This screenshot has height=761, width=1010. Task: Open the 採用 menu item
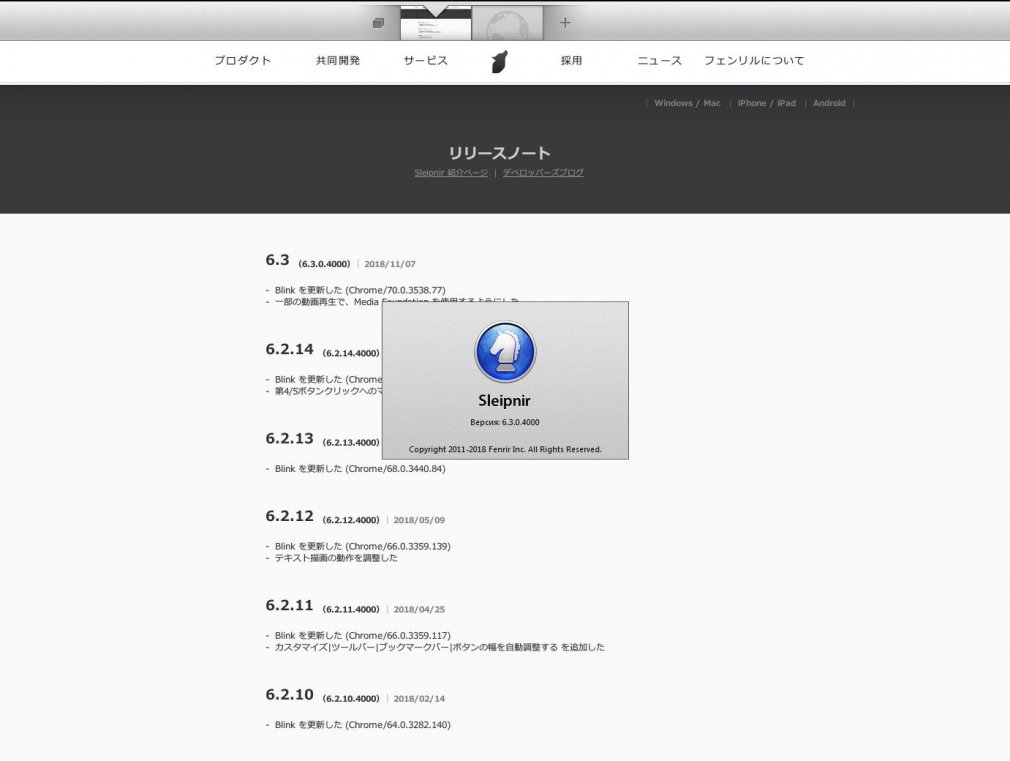coord(571,61)
